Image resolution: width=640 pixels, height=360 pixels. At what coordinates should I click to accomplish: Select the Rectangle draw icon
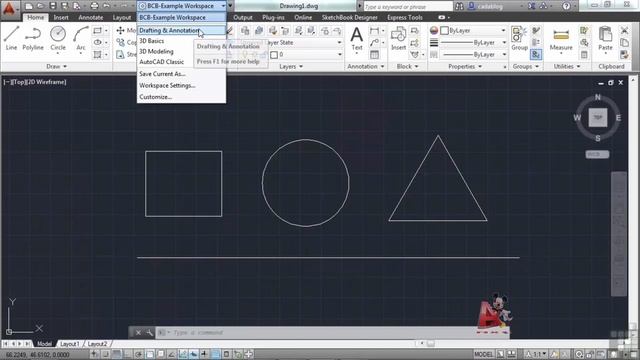[x=97, y=31]
